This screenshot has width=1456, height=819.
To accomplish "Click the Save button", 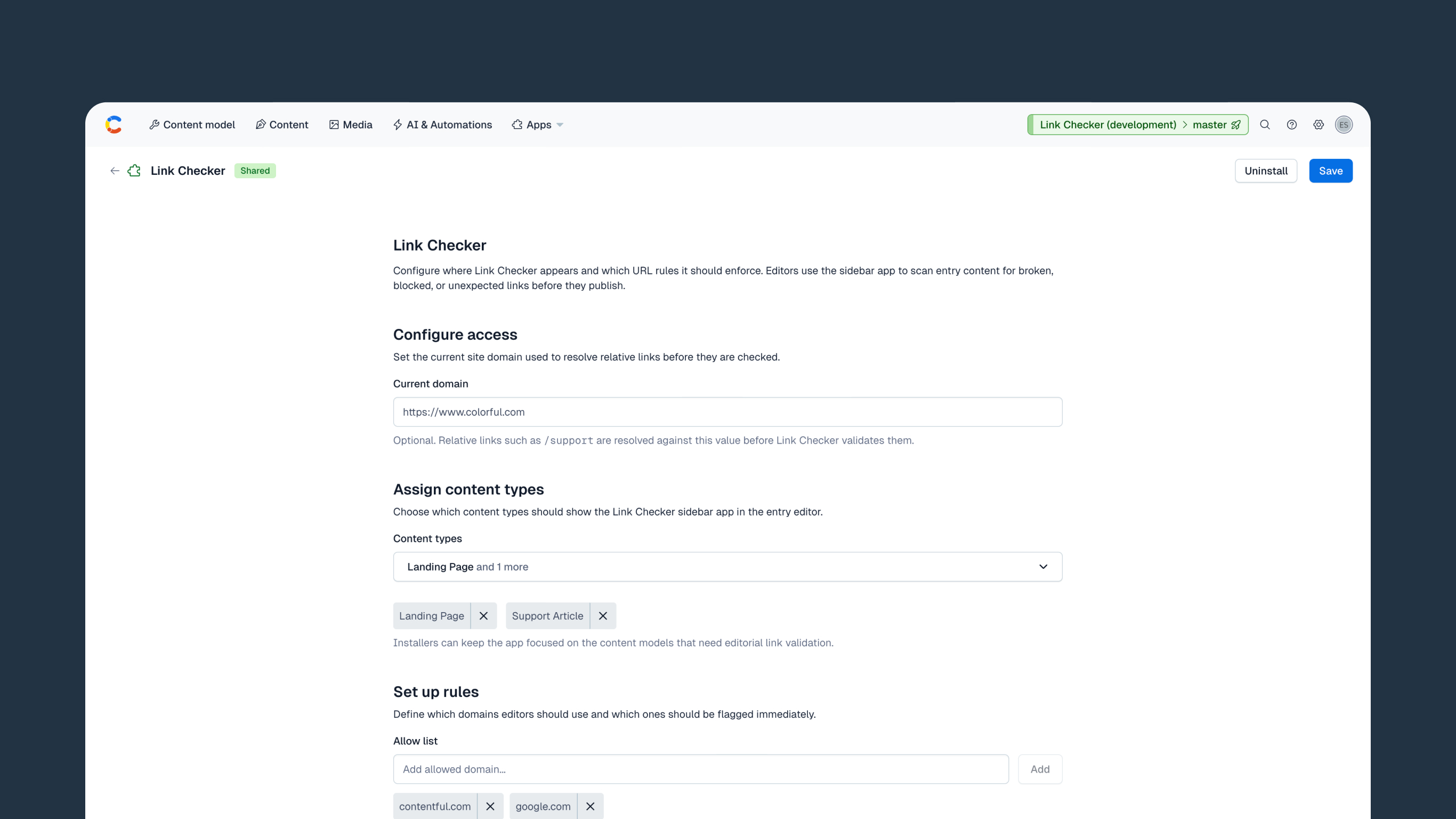I will click(x=1331, y=171).
